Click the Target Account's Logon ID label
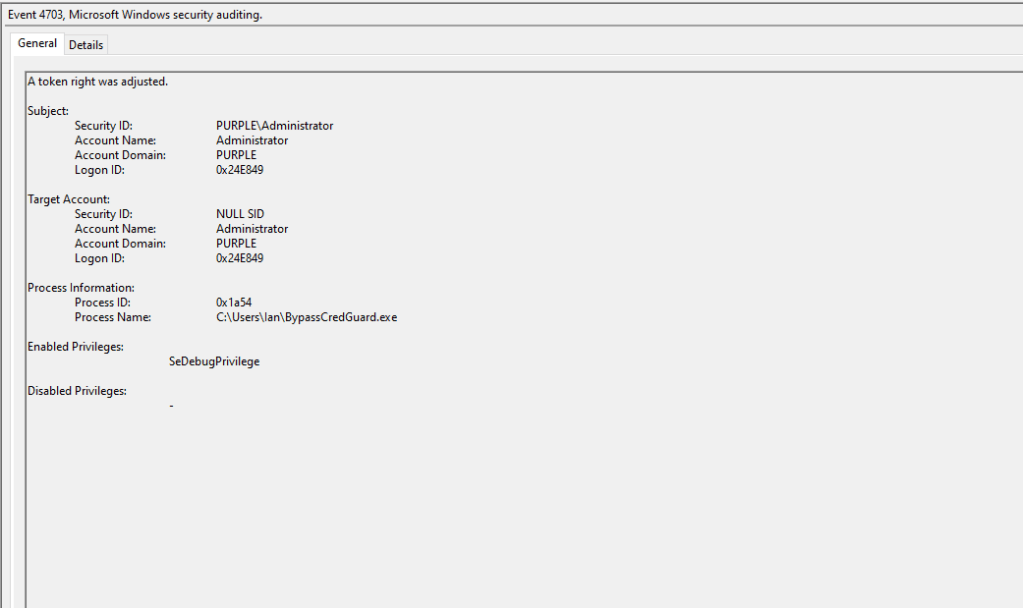 point(102,258)
